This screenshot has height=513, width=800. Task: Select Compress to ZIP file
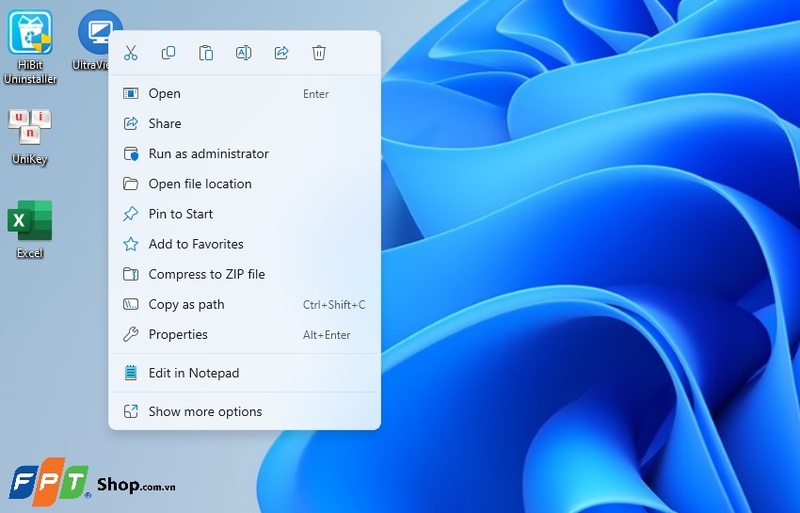(x=206, y=274)
